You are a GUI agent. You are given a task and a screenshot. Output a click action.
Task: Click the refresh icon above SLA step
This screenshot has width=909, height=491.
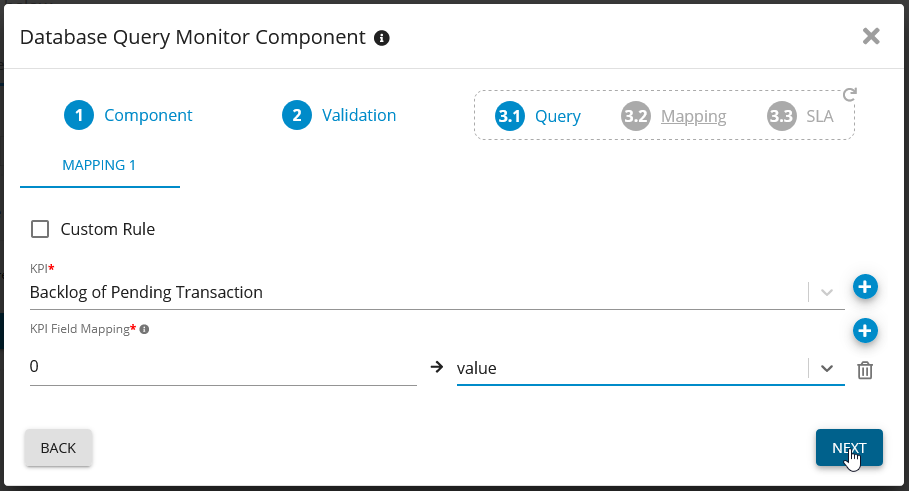[849, 95]
